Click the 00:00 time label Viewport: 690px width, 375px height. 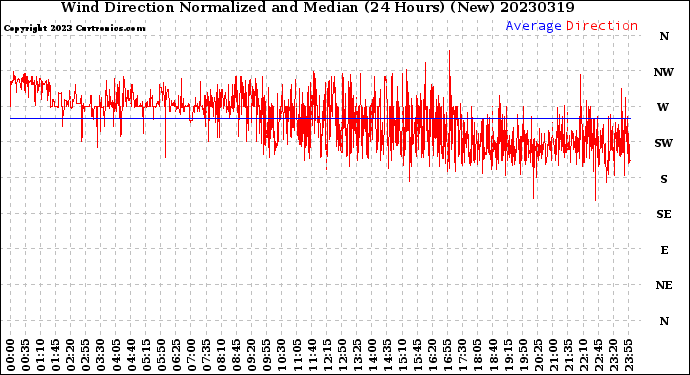tap(11, 355)
